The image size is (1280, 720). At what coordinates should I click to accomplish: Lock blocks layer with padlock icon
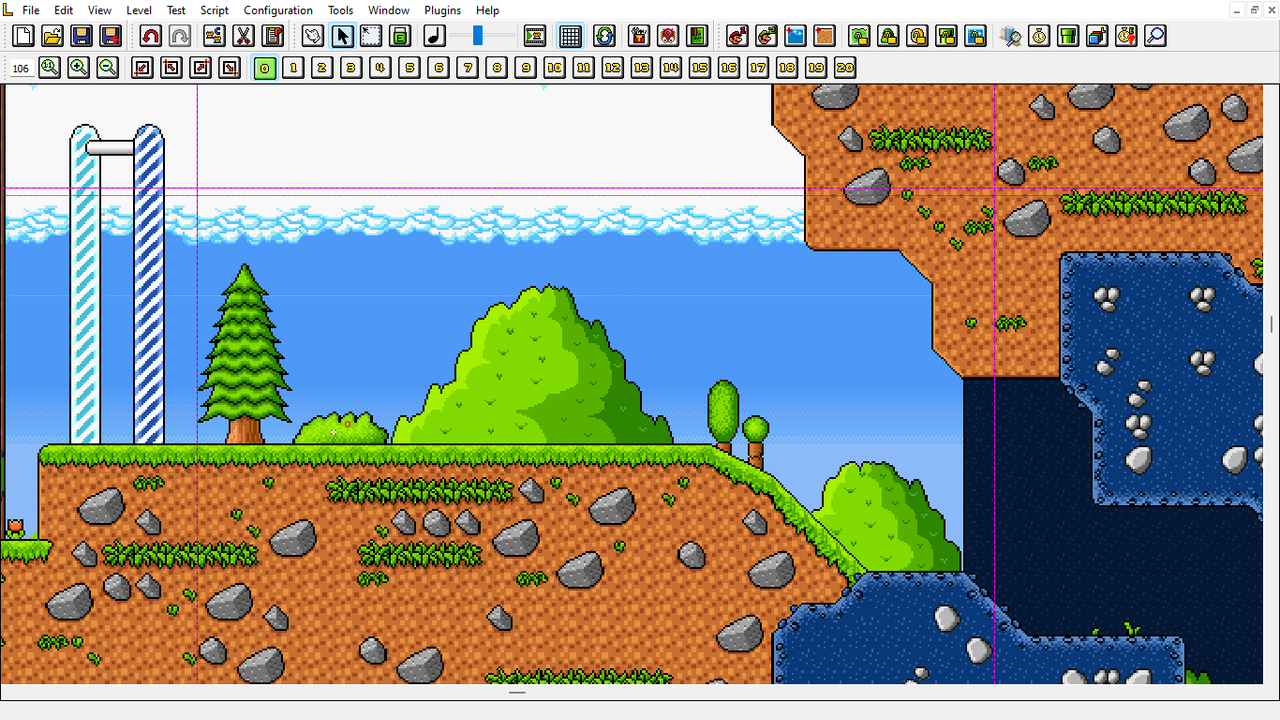pos(859,36)
